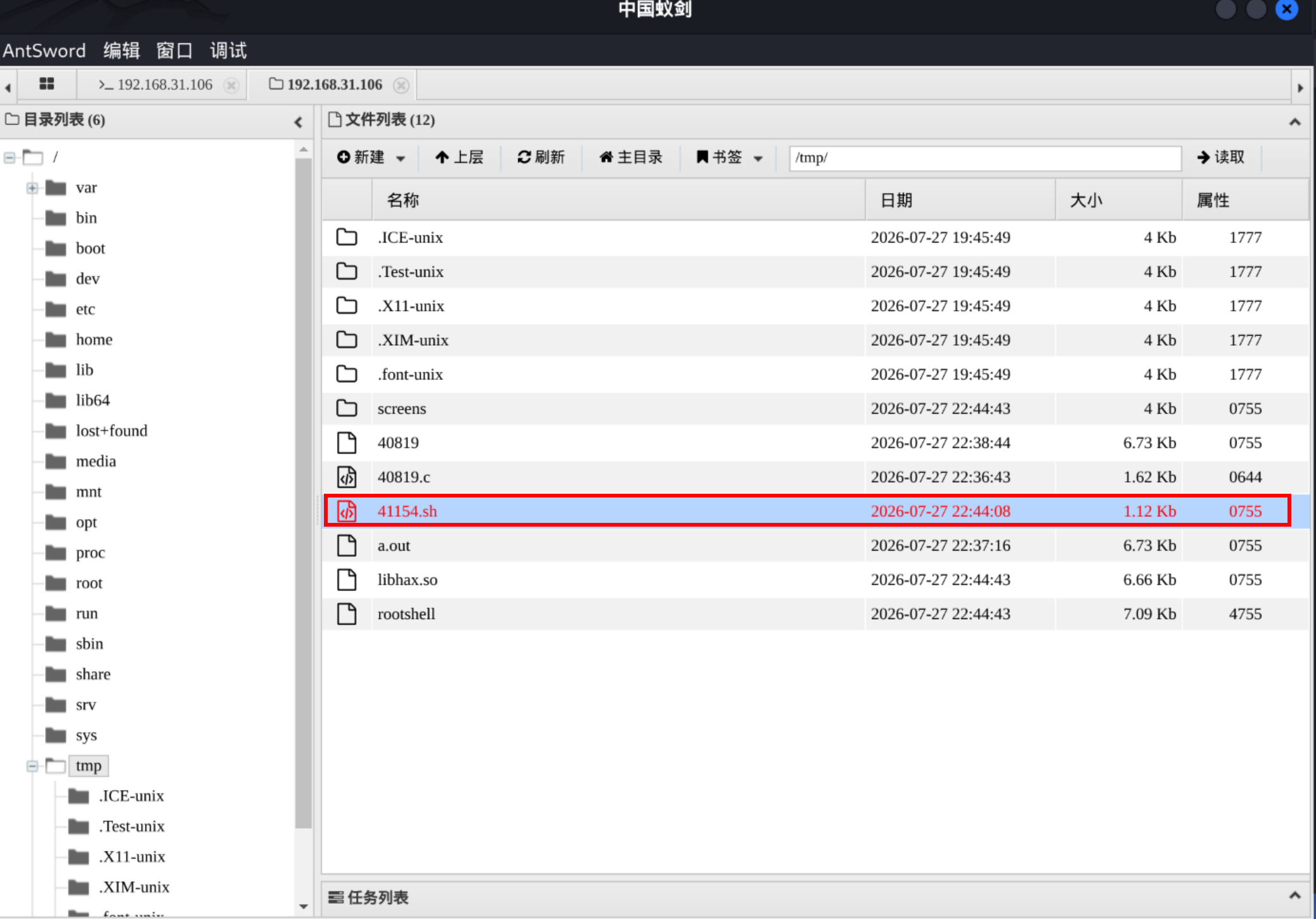Open the 书签 dropdown arrow
The image size is (1316, 919).
[x=758, y=158]
